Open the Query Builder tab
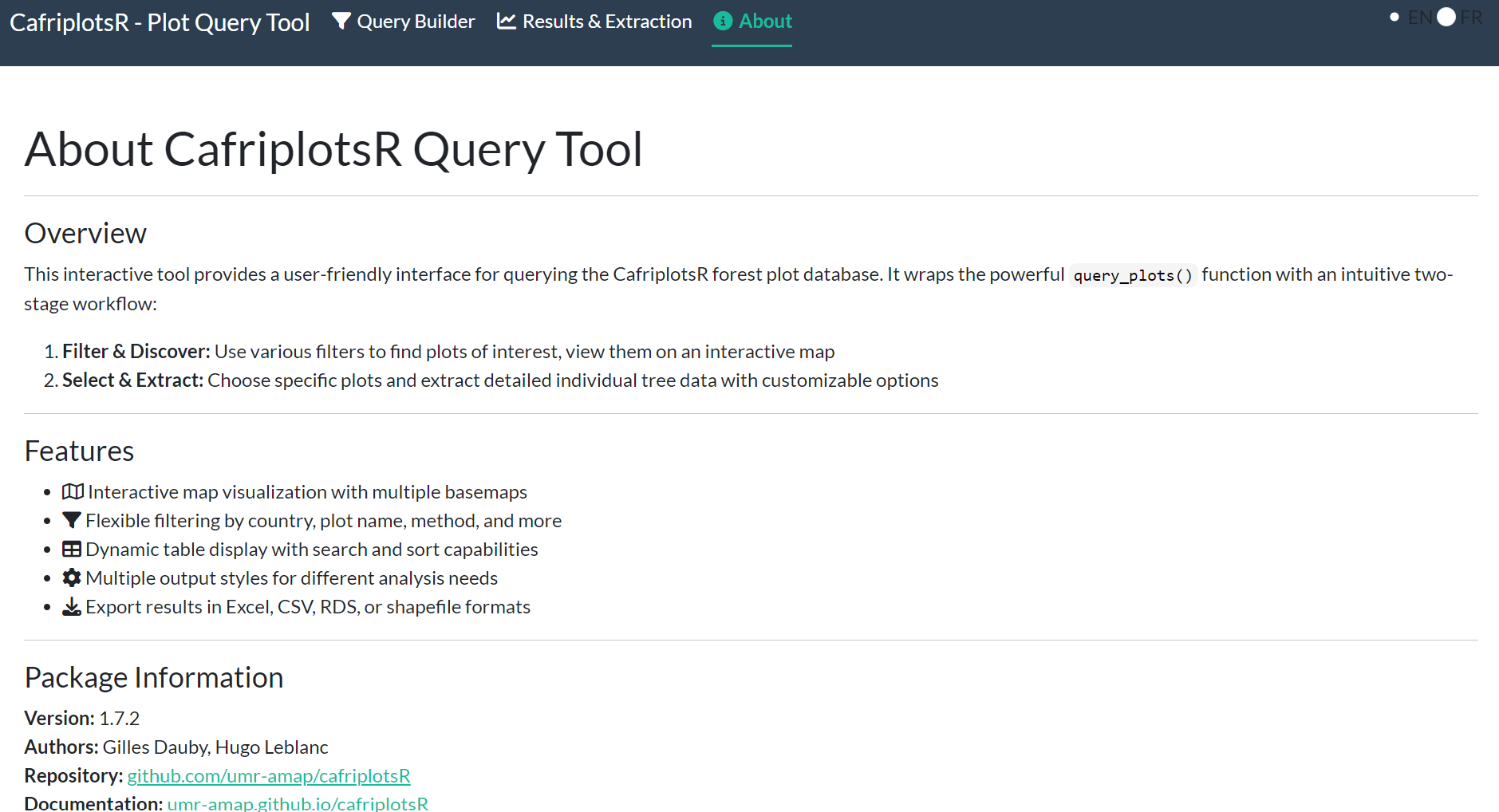This screenshot has height=812, width=1499. (416, 22)
